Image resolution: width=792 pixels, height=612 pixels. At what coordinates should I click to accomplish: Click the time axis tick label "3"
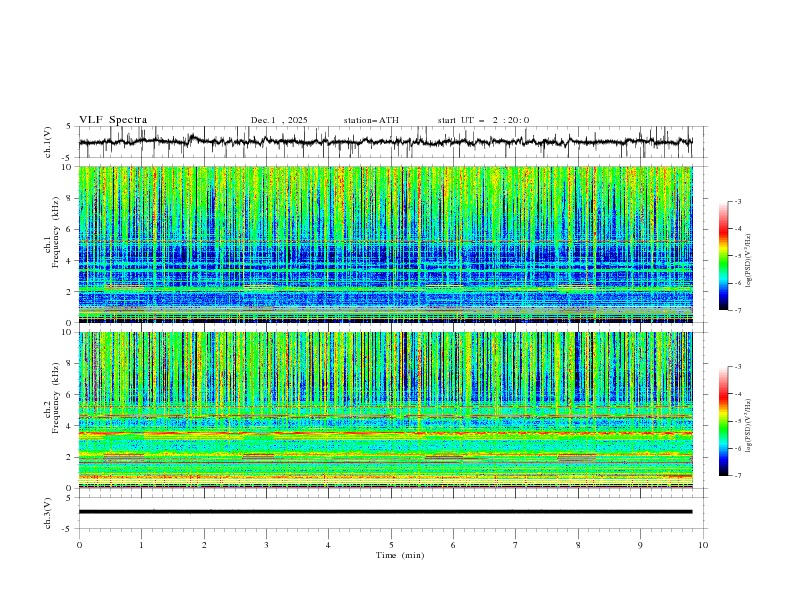point(266,545)
